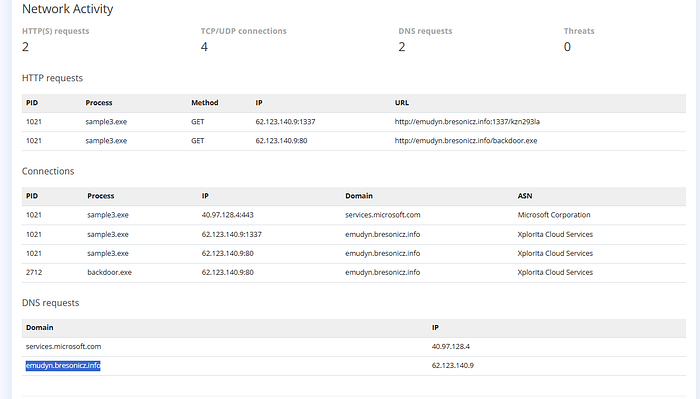Click the Process header in HTTP requests table
Viewport: 700px width, 399px height.
pos(99,103)
